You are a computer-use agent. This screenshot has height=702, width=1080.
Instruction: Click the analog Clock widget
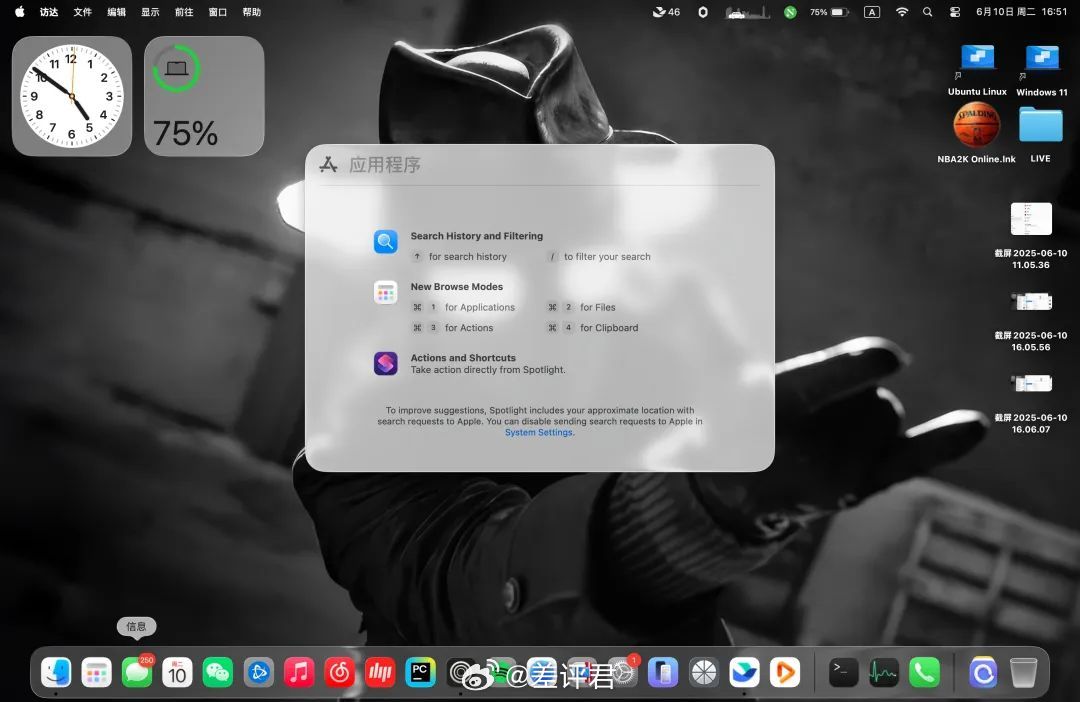pos(72,96)
